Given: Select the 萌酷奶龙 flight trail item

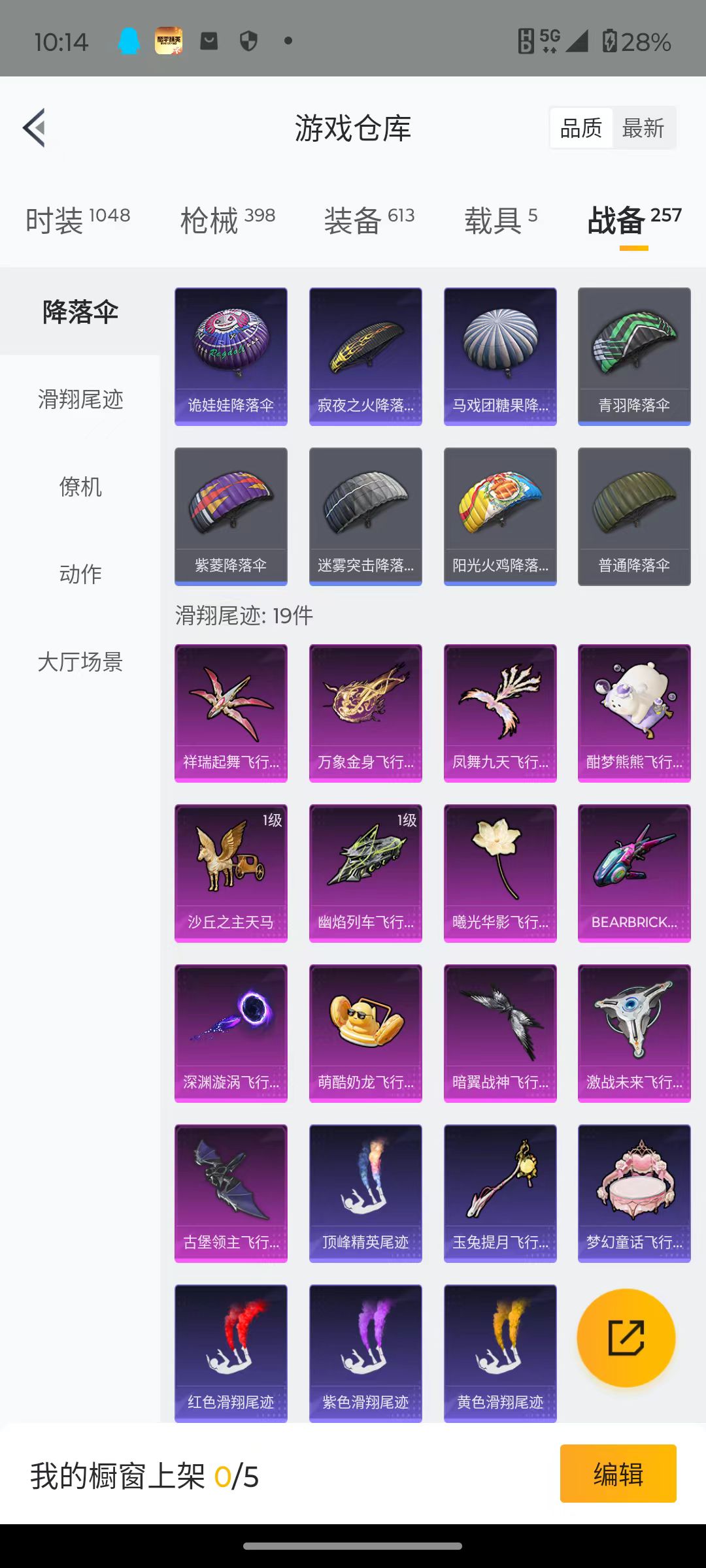Looking at the screenshot, I should (x=365, y=1034).
